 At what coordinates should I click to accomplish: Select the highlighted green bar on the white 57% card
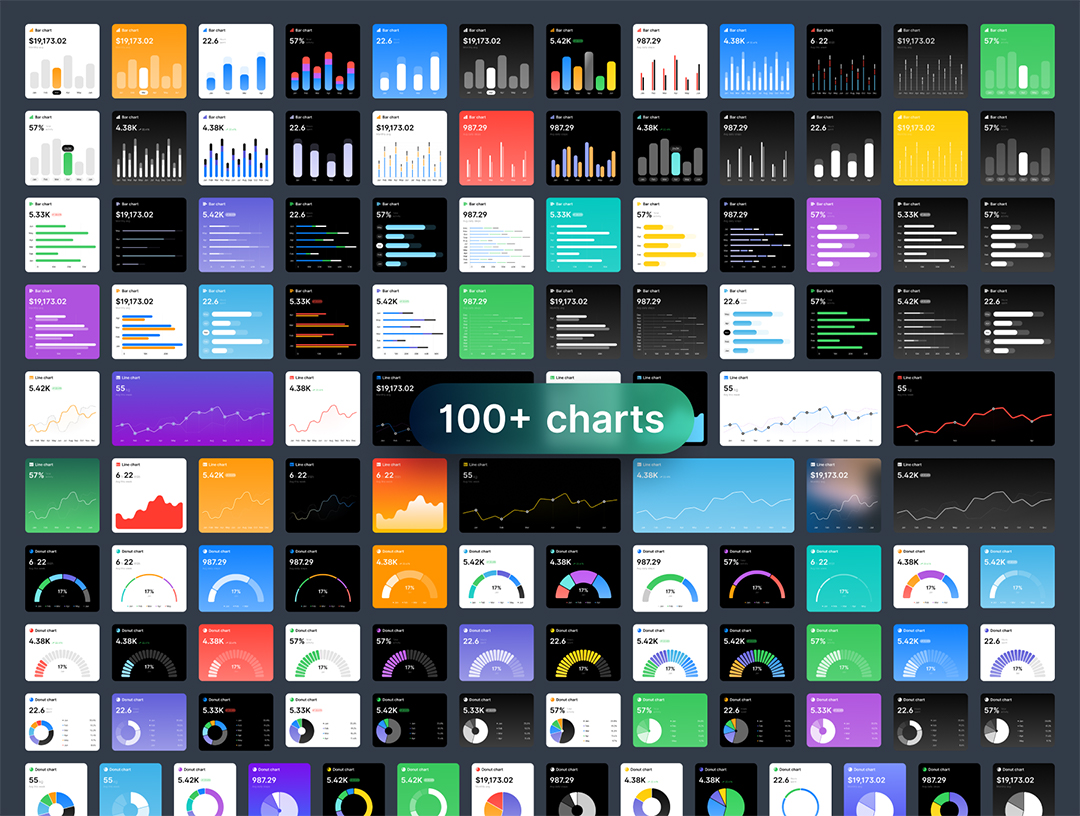tap(68, 162)
